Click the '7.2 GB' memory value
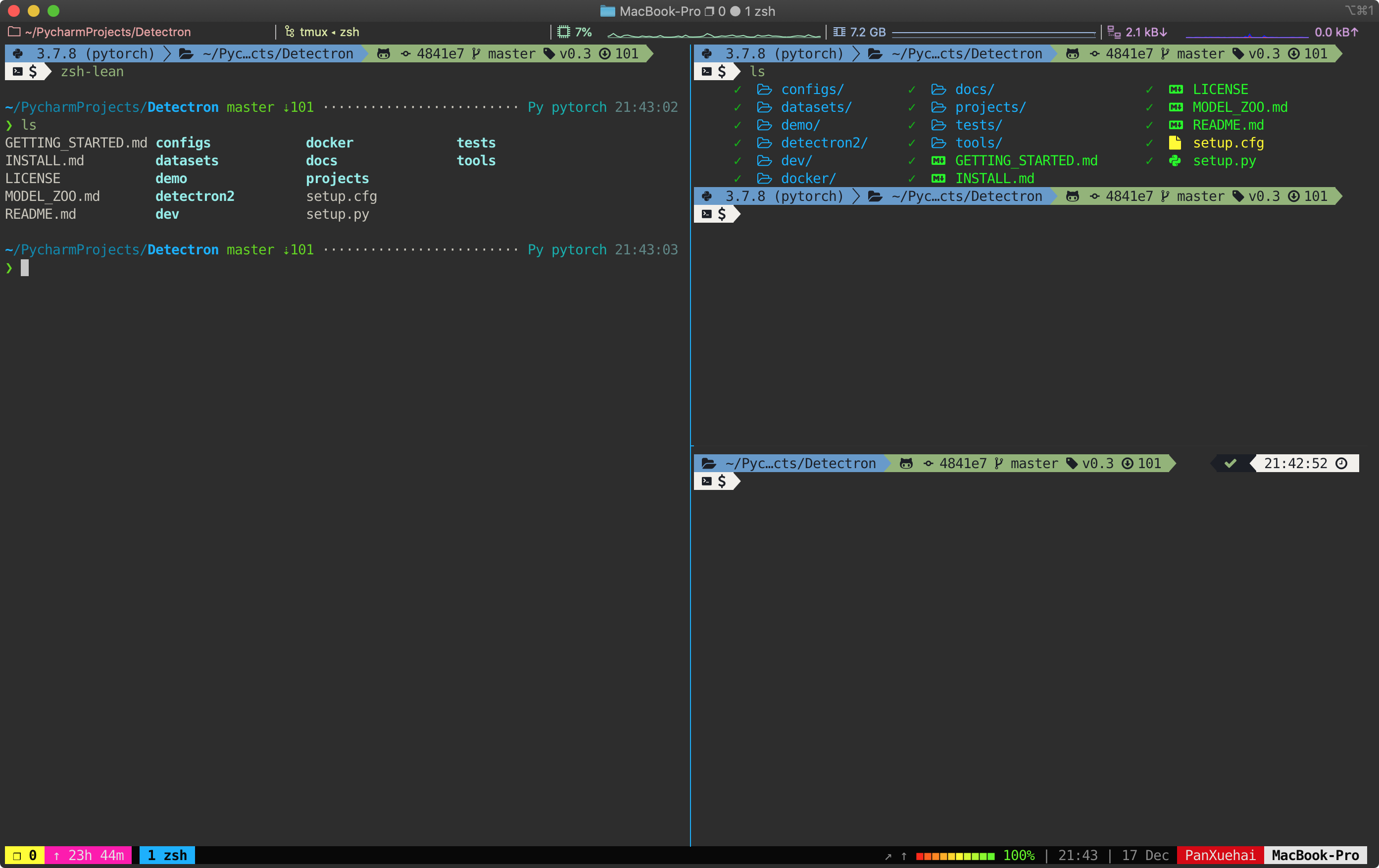The width and height of the screenshot is (1379, 868). click(x=867, y=32)
